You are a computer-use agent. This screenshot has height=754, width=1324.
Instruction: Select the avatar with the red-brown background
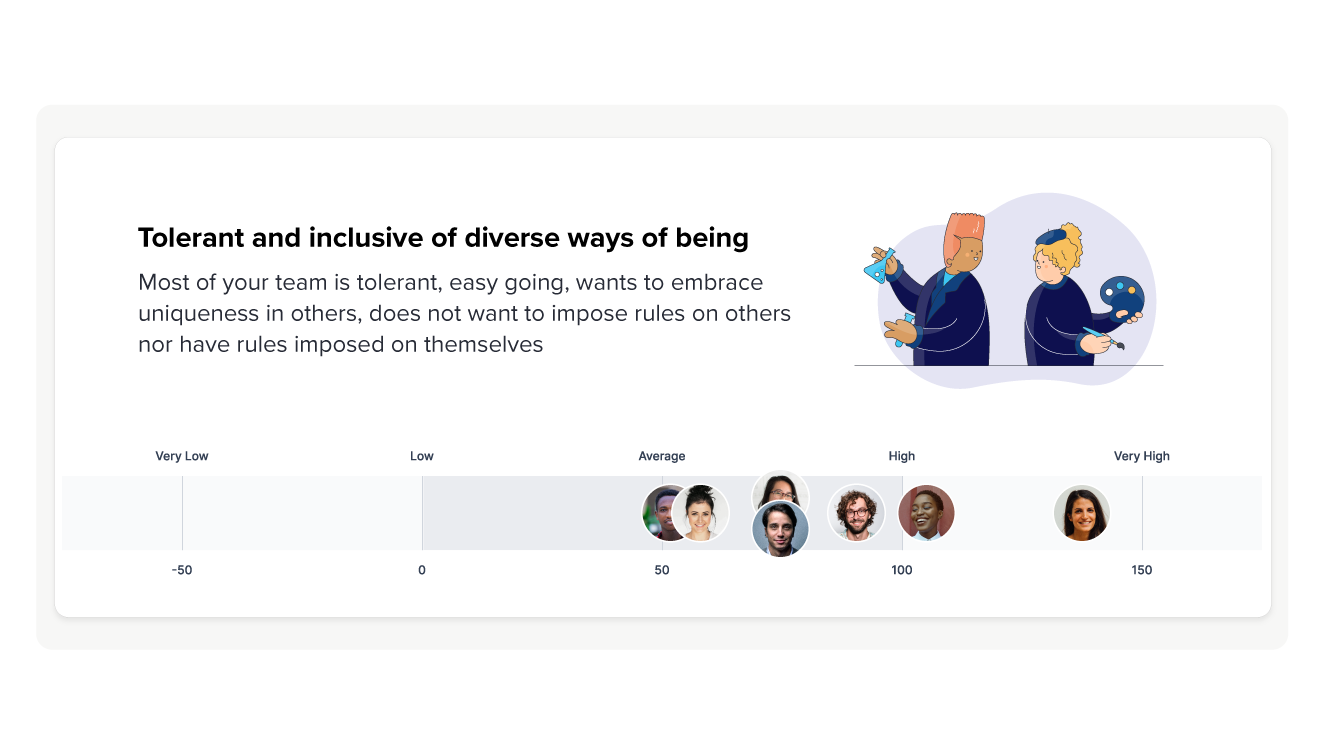click(926, 513)
